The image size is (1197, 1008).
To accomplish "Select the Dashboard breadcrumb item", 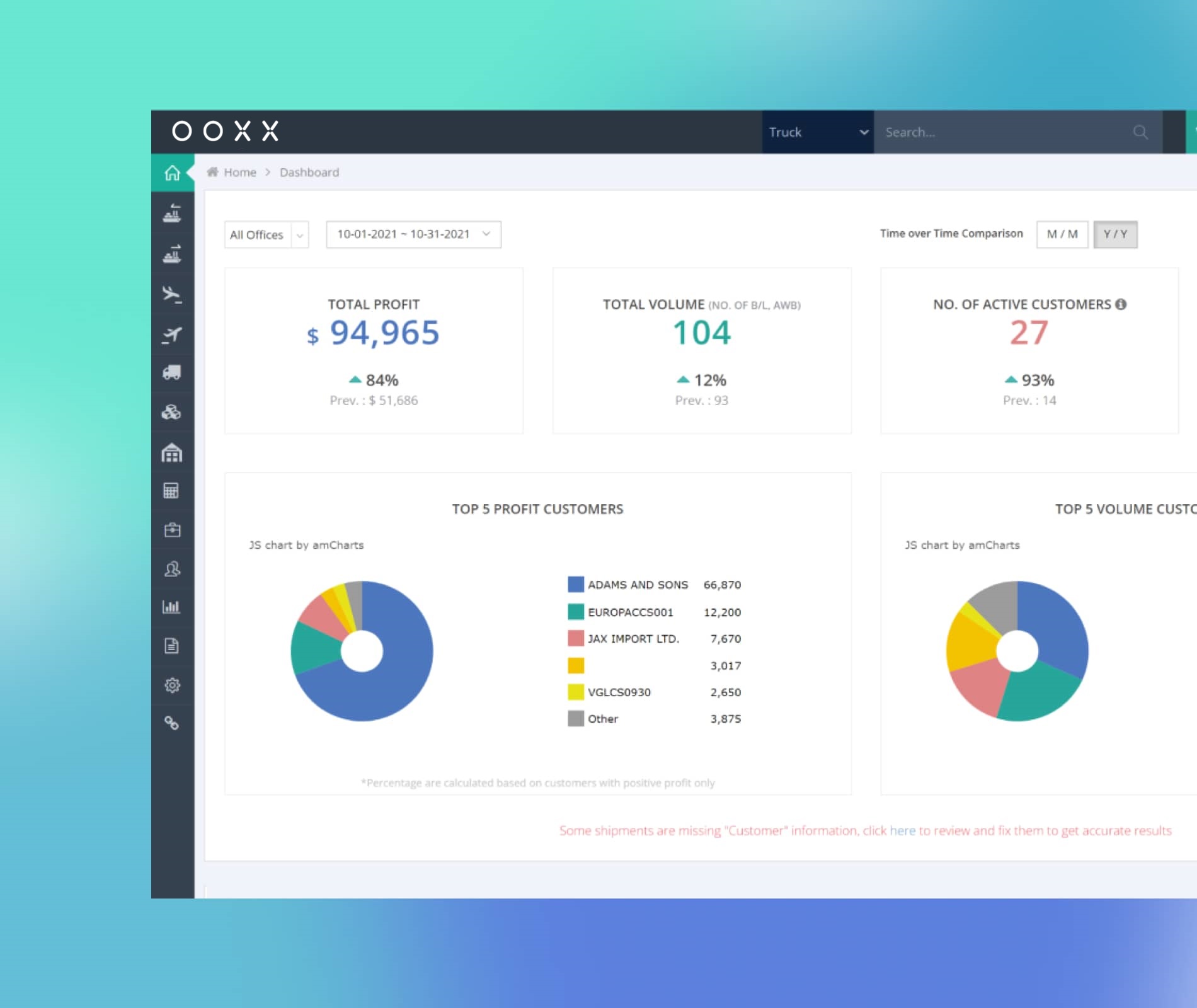I will click(309, 173).
